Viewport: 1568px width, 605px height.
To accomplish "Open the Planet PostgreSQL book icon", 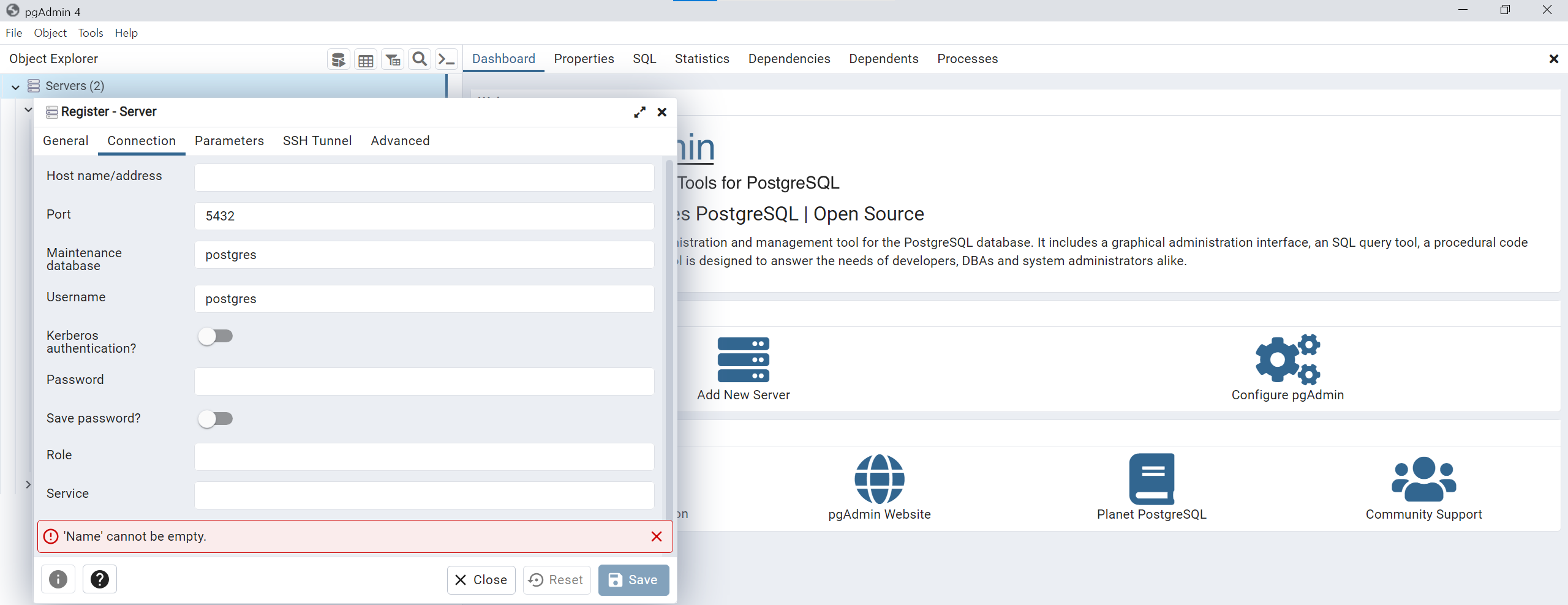I will click(x=1151, y=479).
